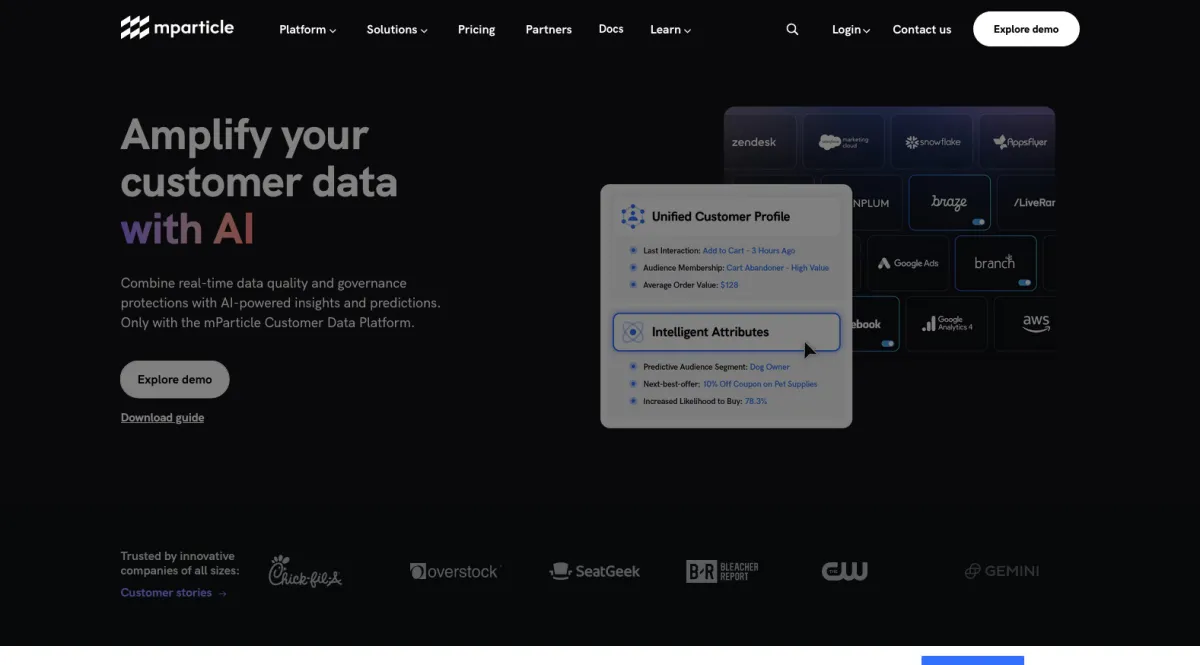The width and height of the screenshot is (1200, 665).
Task: Click the '$128' average order value
Action: click(x=729, y=285)
